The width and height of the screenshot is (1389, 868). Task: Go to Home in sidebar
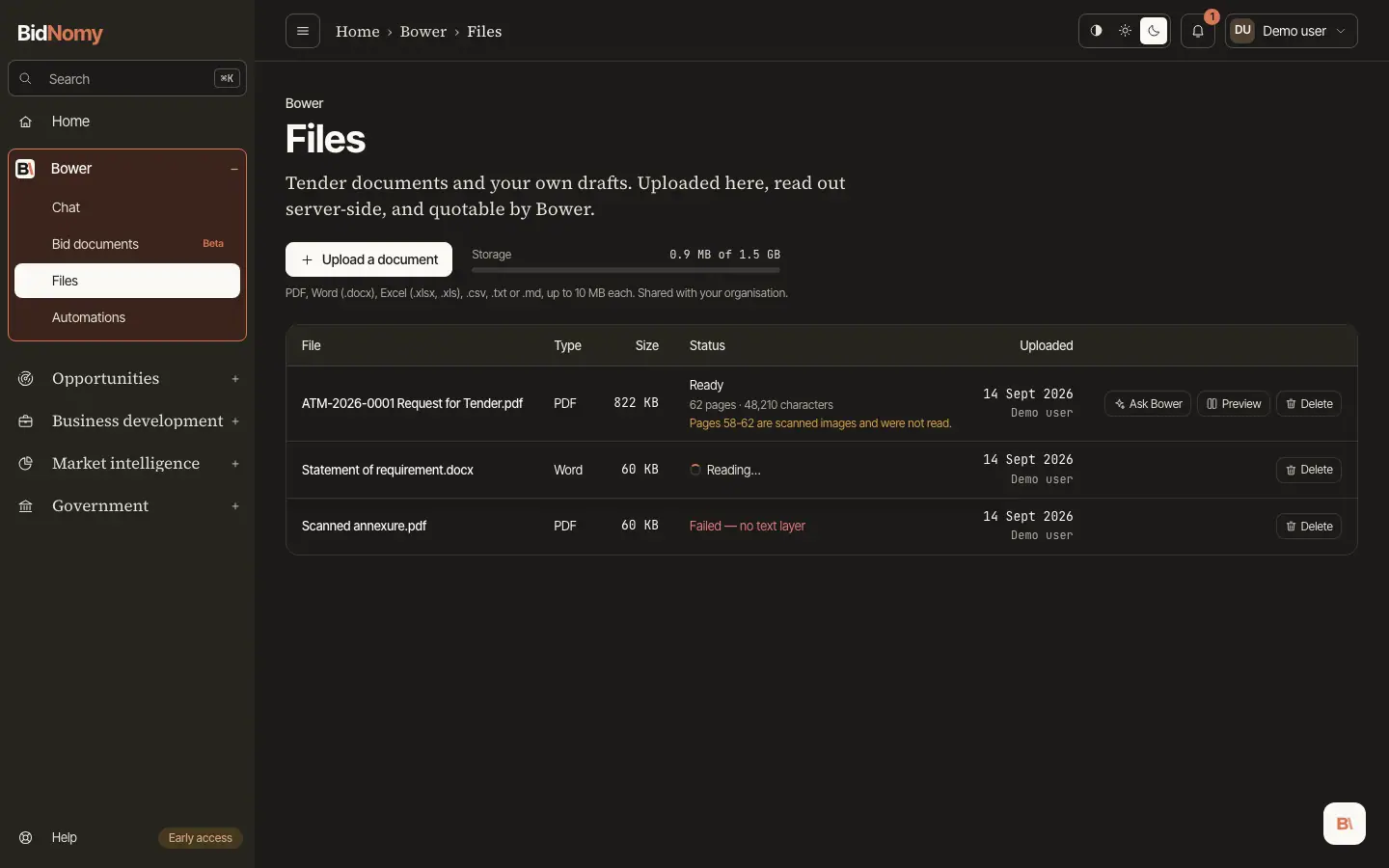coord(127,122)
